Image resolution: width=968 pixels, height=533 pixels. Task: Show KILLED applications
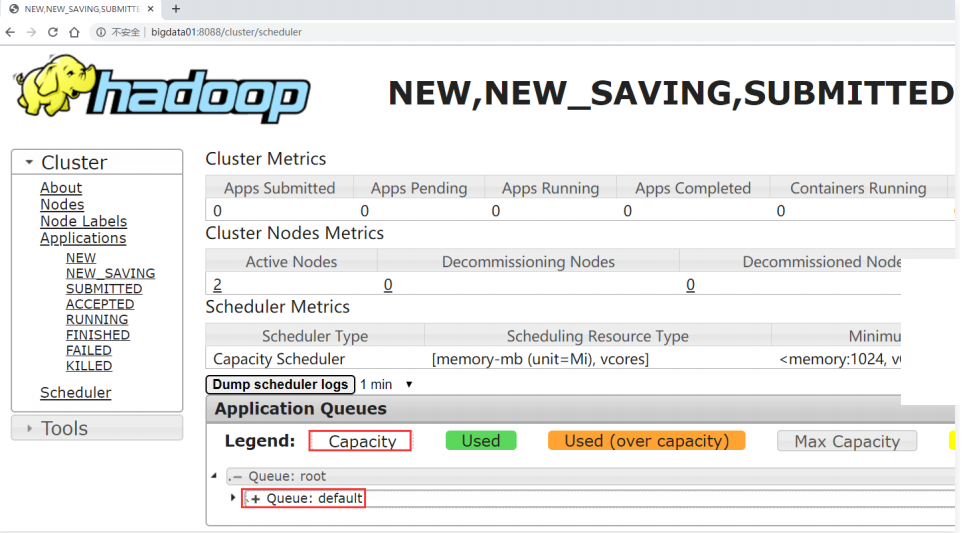click(89, 366)
